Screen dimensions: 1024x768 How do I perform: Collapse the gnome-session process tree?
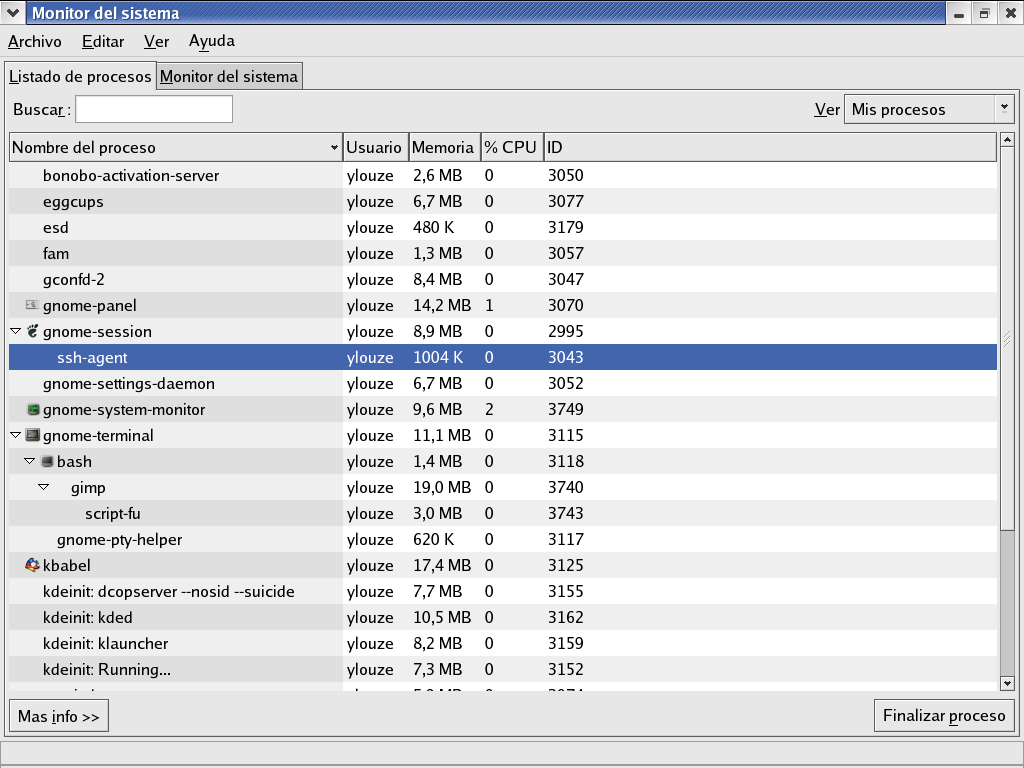(16, 331)
